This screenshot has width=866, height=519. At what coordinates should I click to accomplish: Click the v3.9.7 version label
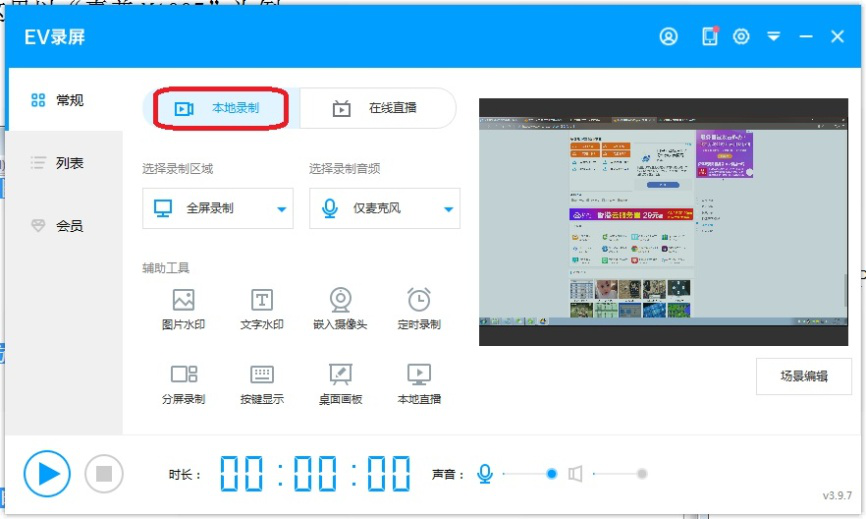pyautogui.click(x=837, y=495)
